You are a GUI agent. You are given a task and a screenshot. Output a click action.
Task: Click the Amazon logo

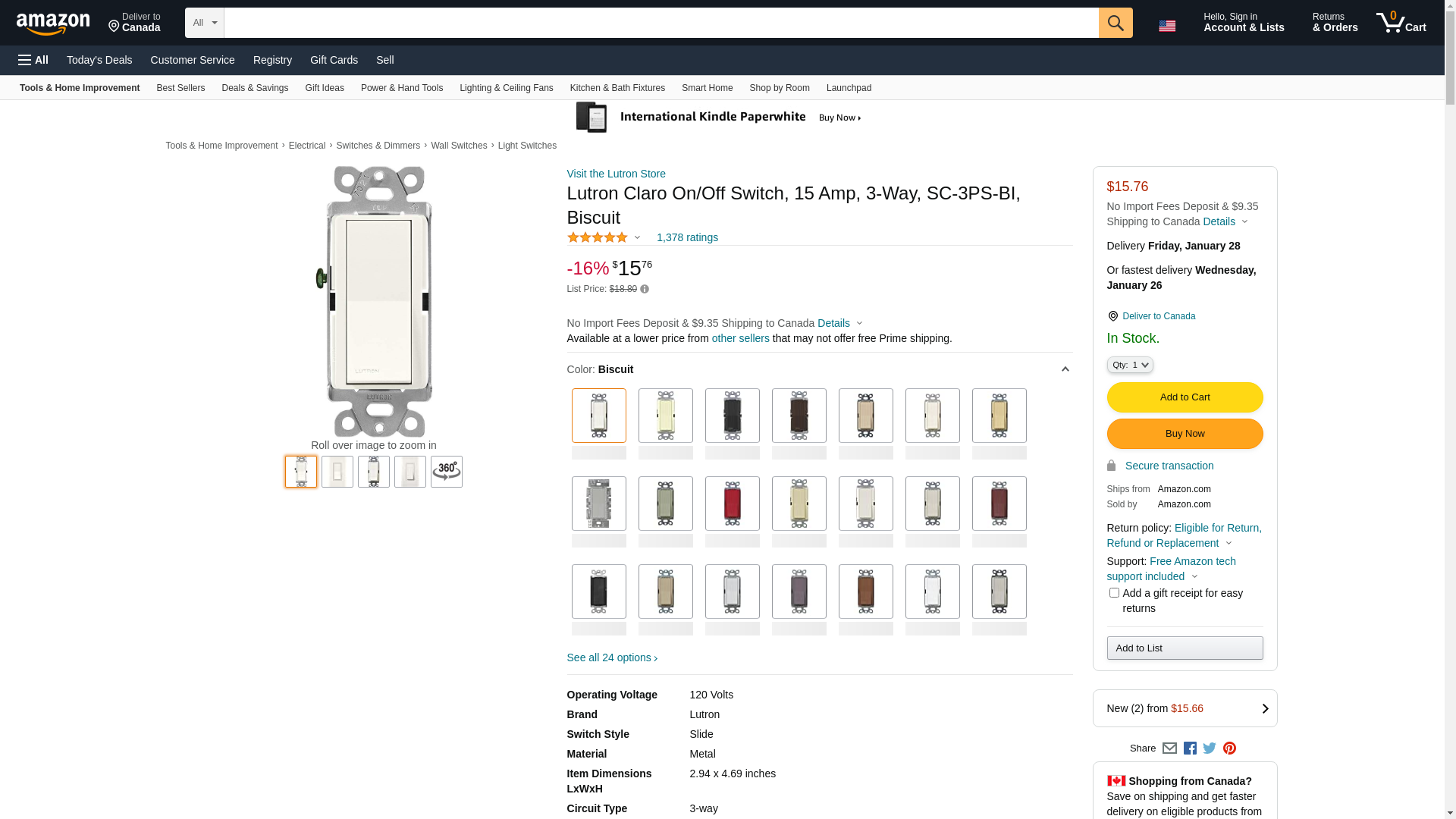tap(53, 24)
